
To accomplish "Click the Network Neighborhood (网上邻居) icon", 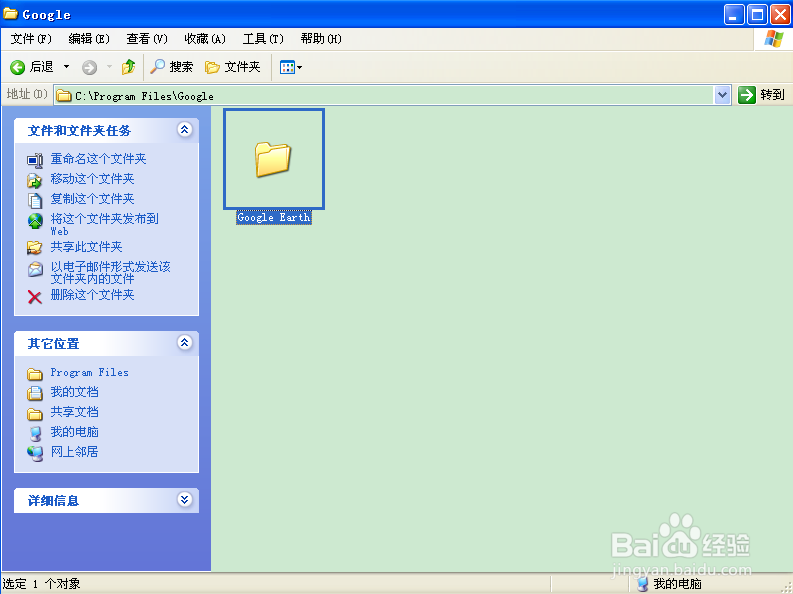I will (x=35, y=453).
